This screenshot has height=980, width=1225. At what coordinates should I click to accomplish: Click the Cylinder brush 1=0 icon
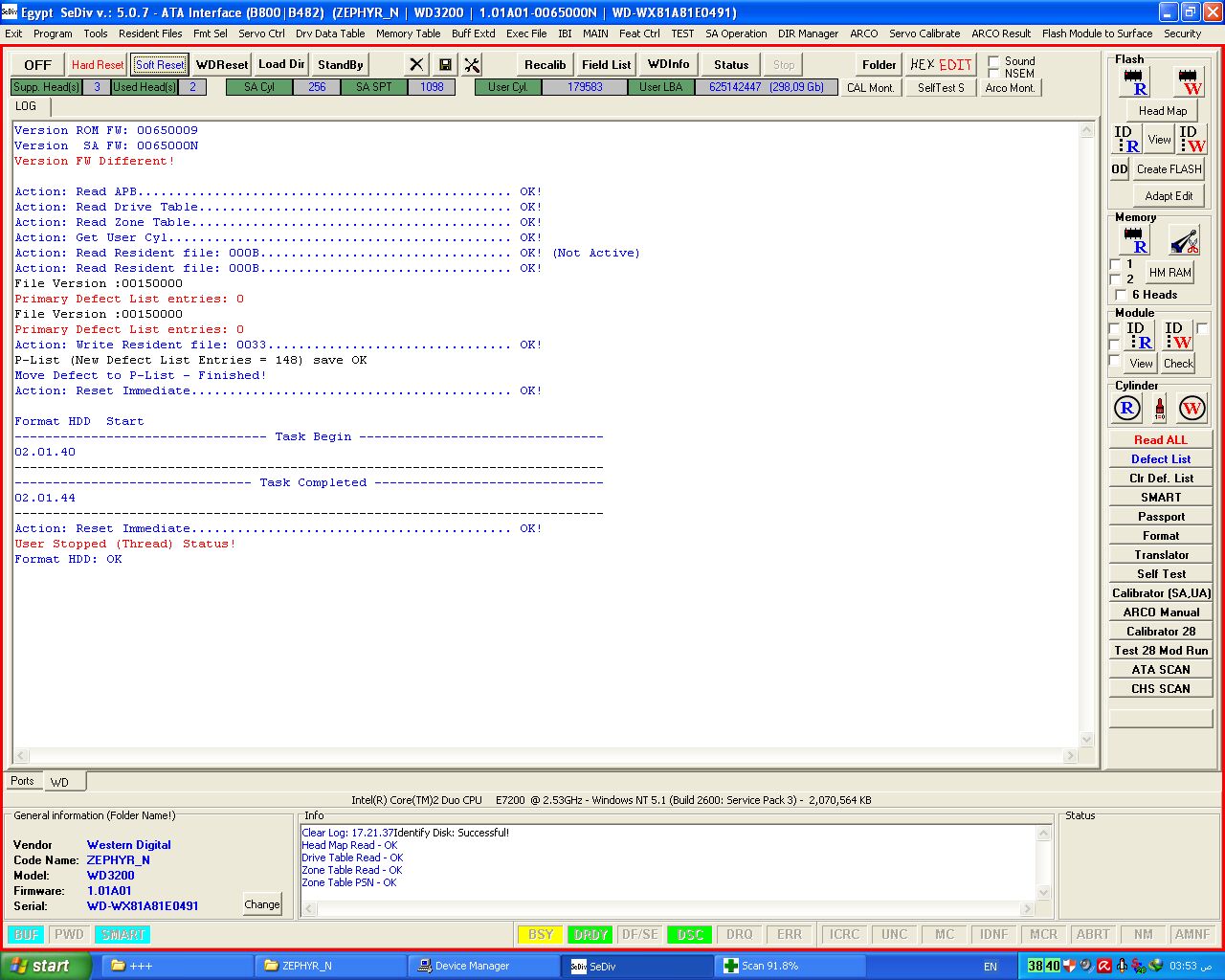[1160, 409]
